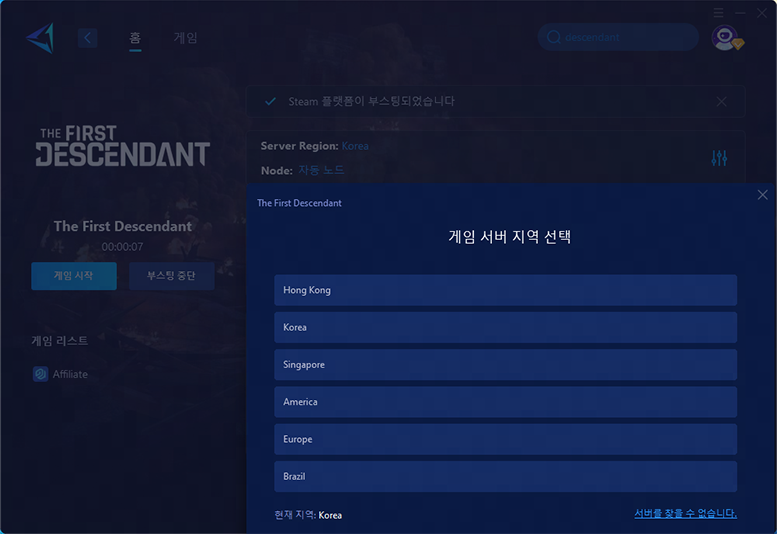Select the Brazil server region
The width and height of the screenshot is (777, 534).
coord(505,477)
